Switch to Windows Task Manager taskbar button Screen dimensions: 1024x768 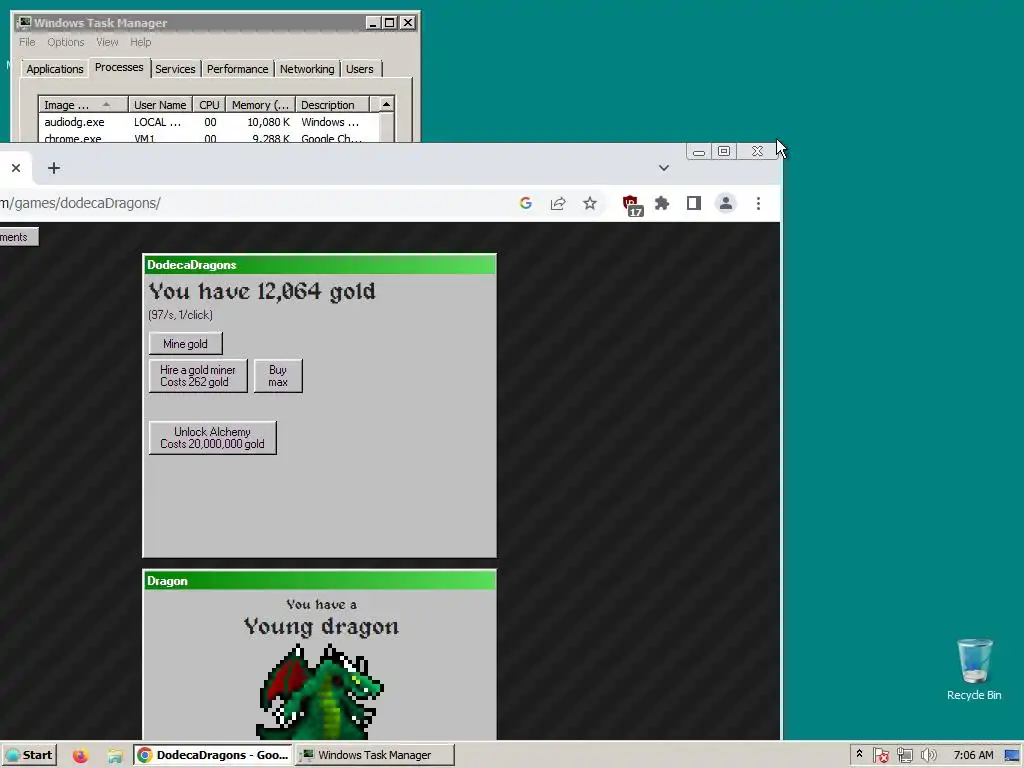[x=374, y=755]
